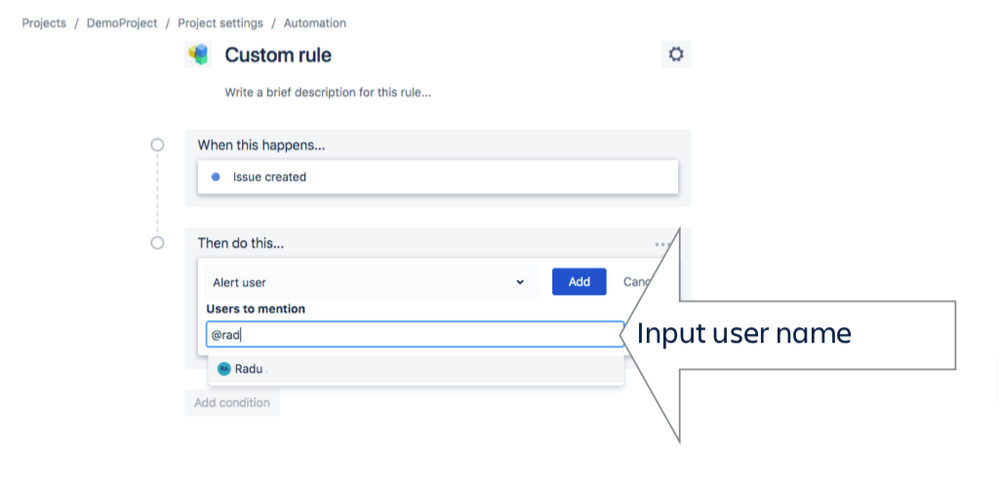Click the cube project icon beside Custom rule
This screenshot has height=497, width=999.
click(198, 54)
